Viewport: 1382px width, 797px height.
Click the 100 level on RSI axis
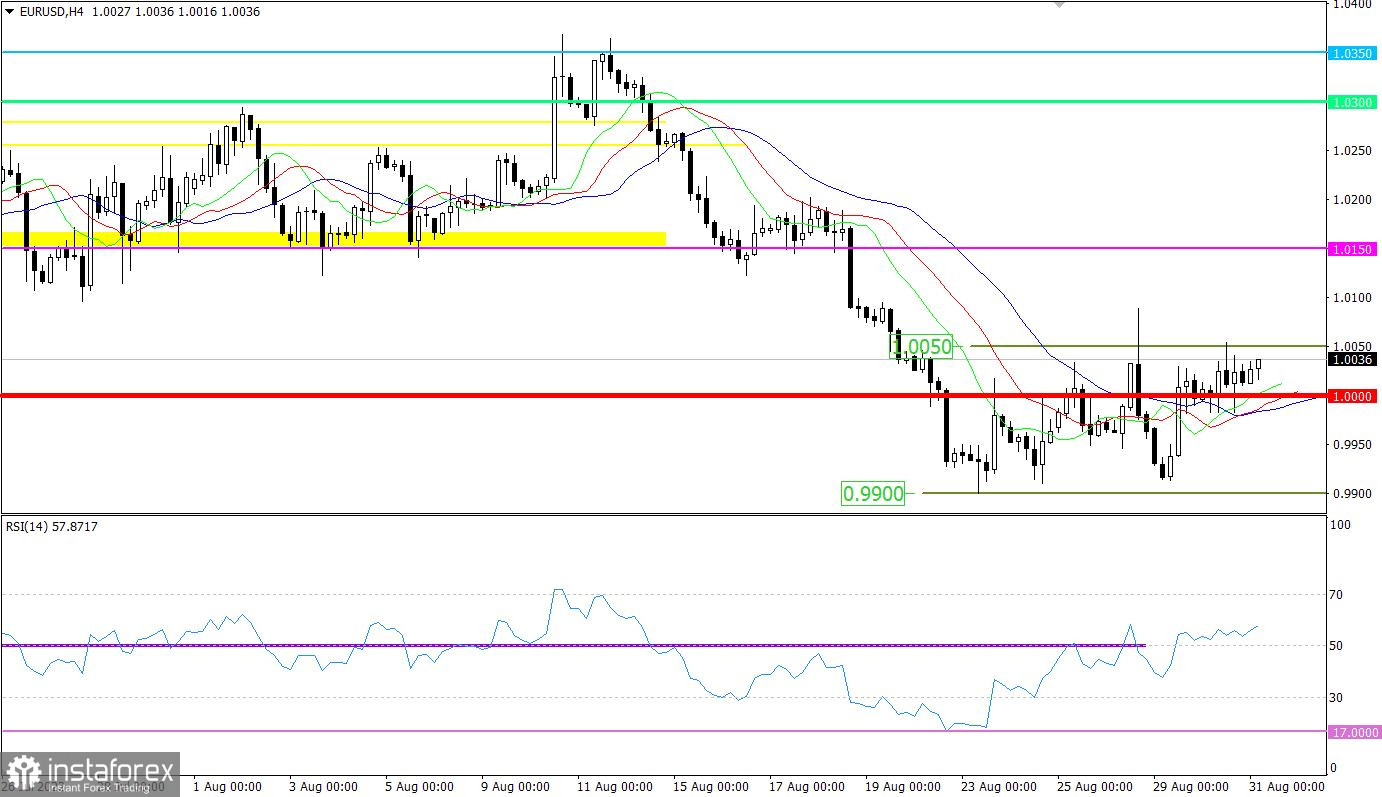coord(1342,525)
